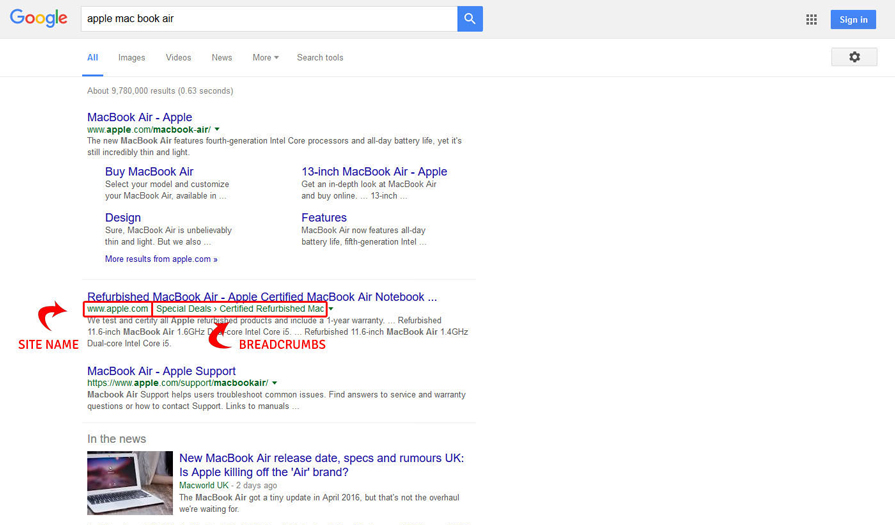Go to the Google logo homepage
This screenshot has width=895, height=525.
click(39, 18)
